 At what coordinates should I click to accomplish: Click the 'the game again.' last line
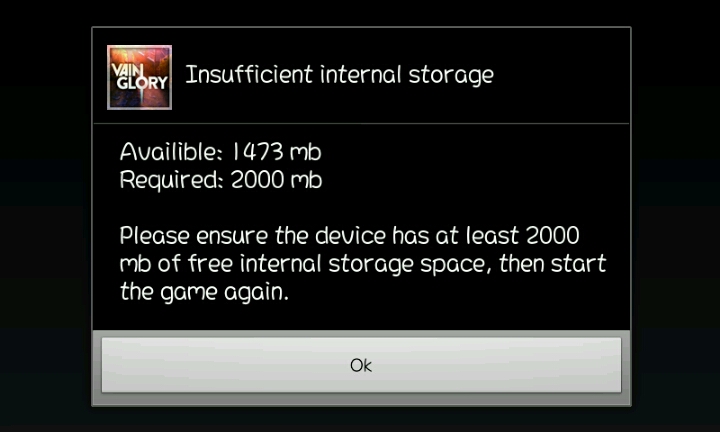pos(204,292)
